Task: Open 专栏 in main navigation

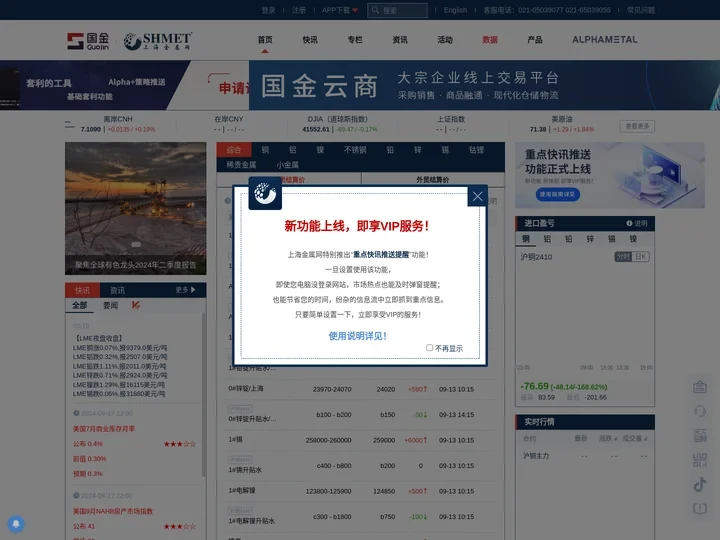Action: pyautogui.click(x=355, y=40)
